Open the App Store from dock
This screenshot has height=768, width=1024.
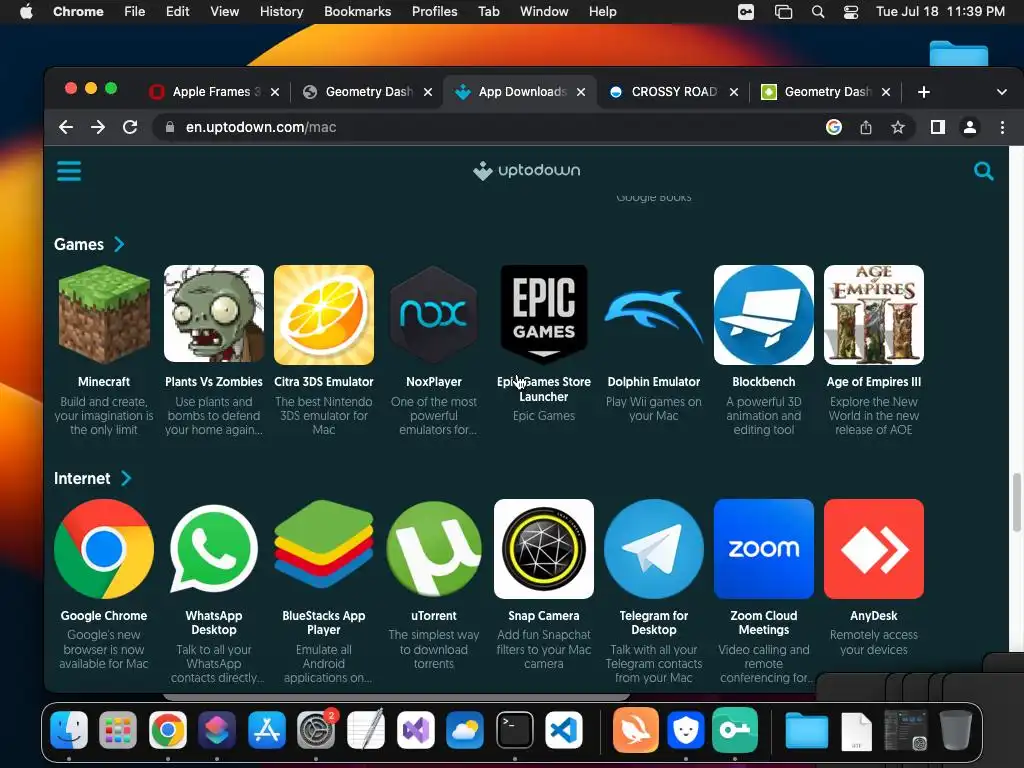click(266, 730)
